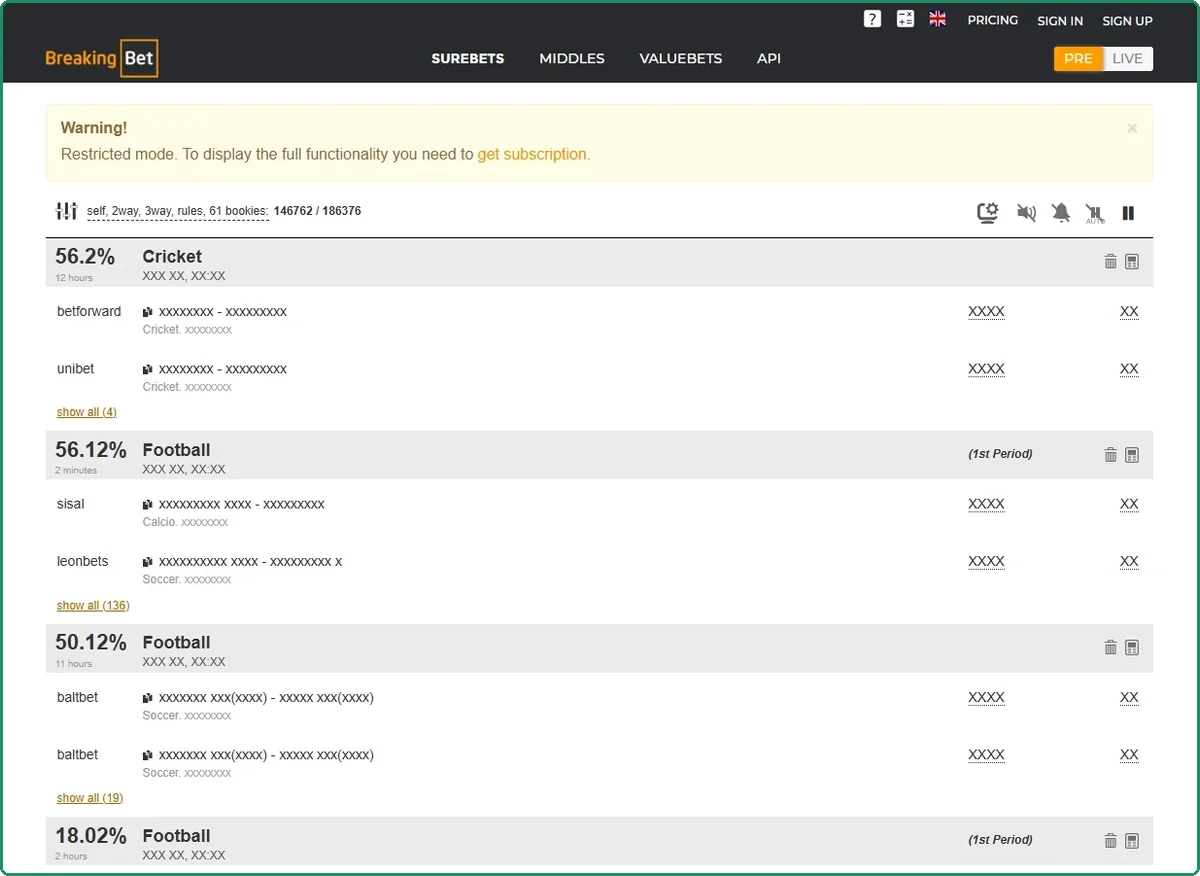Click the betforward bookmaker name
The height and width of the screenshot is (876, 1200).
pyautogui.click(x=89, y=311)
